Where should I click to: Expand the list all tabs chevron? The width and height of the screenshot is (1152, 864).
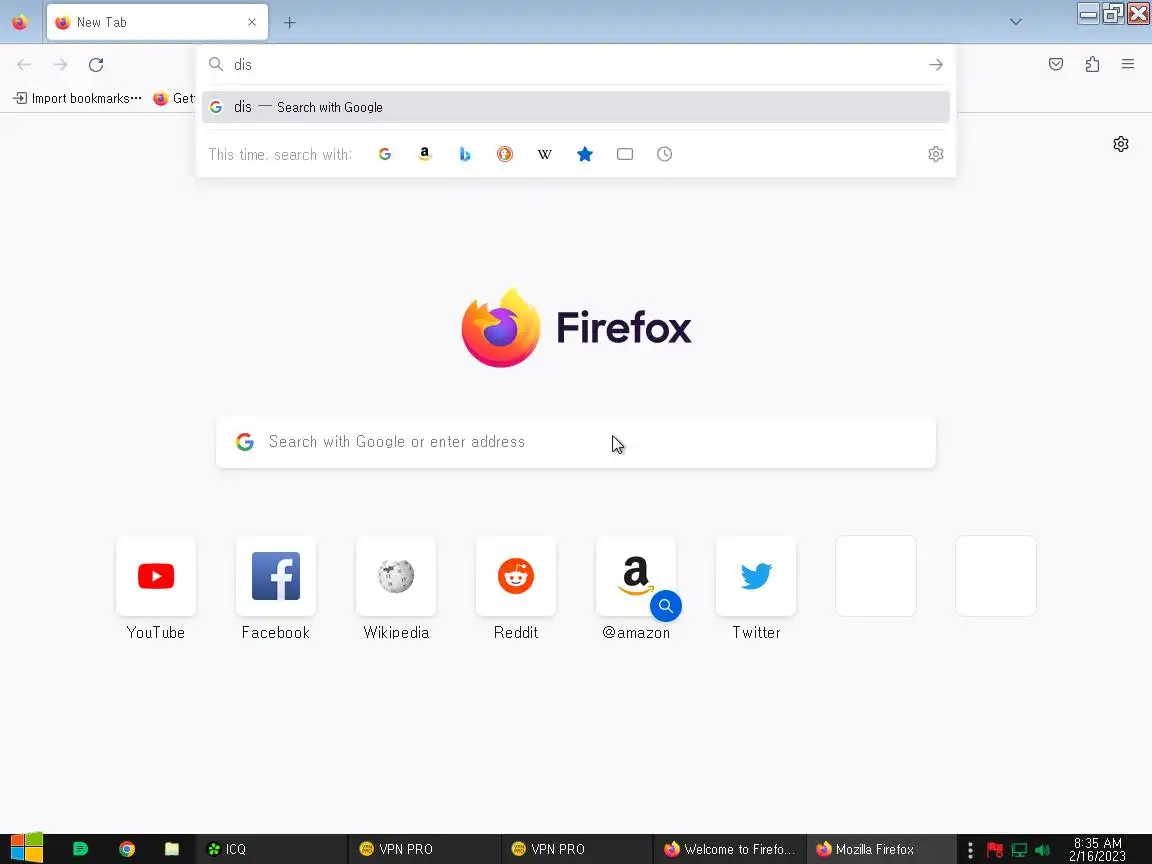click(x=1015, y=22)
